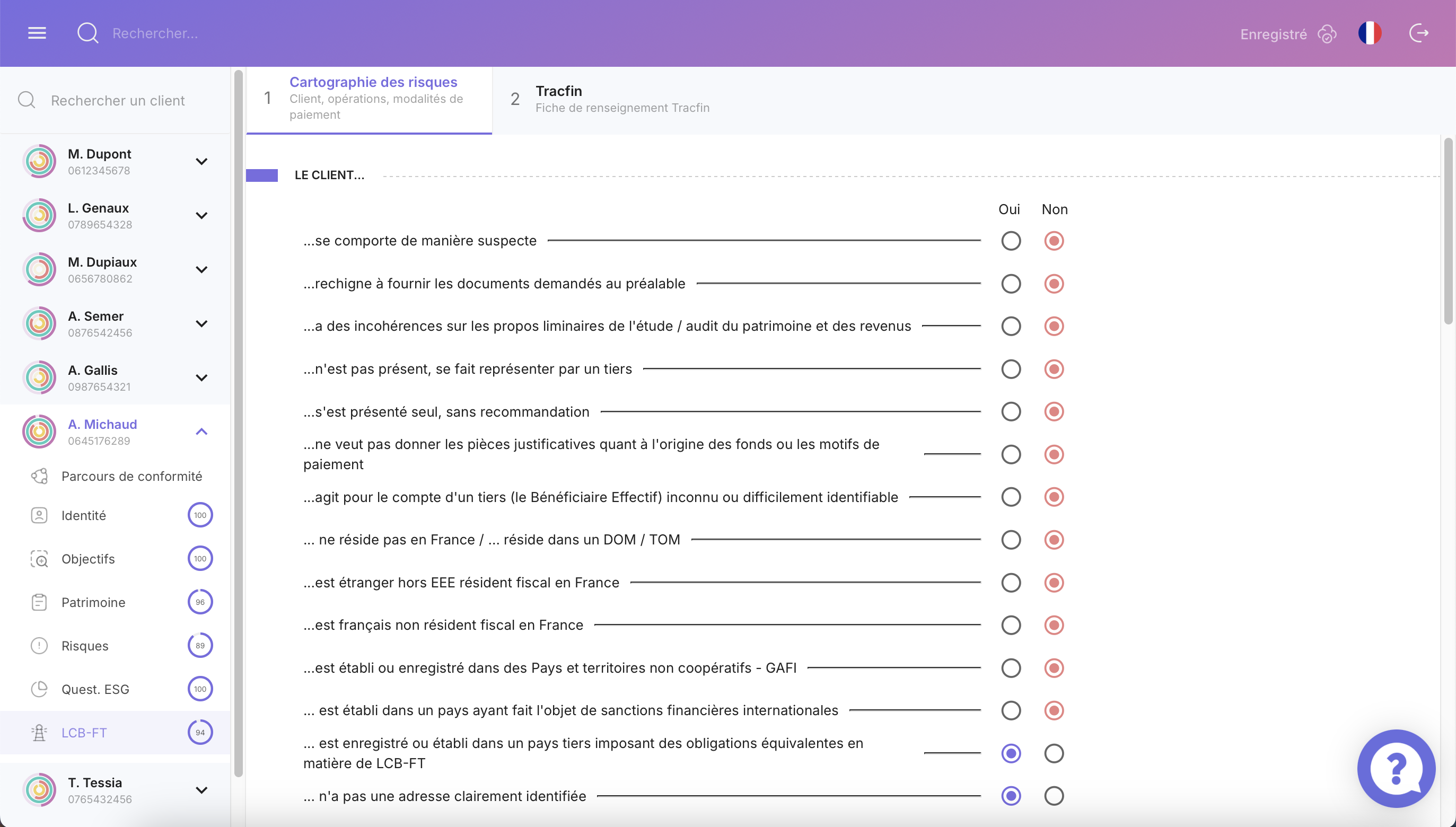Select Oui for "se comporte de manière suspecte"
Image resolution: width=1456 pixels, height=827 pixels.
[x=1011, y=241]
